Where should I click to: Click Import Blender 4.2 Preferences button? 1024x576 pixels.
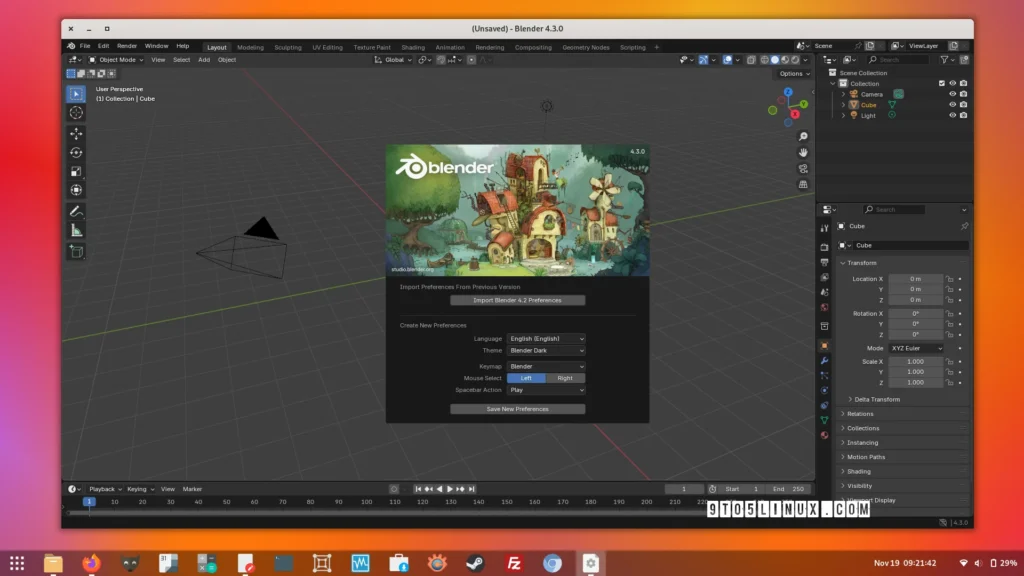coord(517,300)
